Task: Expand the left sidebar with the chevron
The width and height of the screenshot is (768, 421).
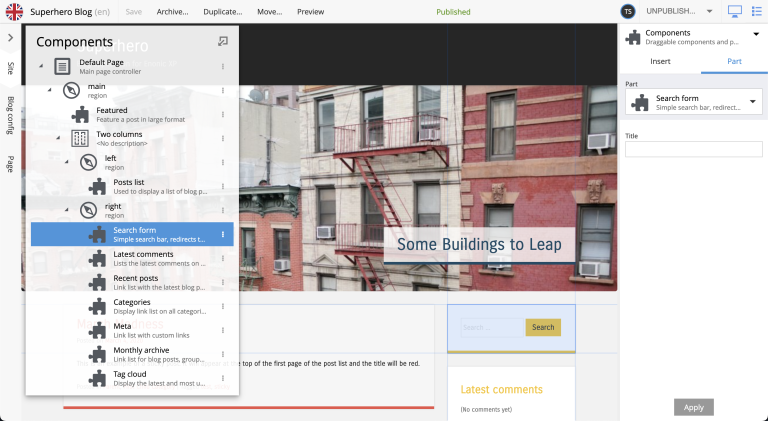Action: point(10,38)
